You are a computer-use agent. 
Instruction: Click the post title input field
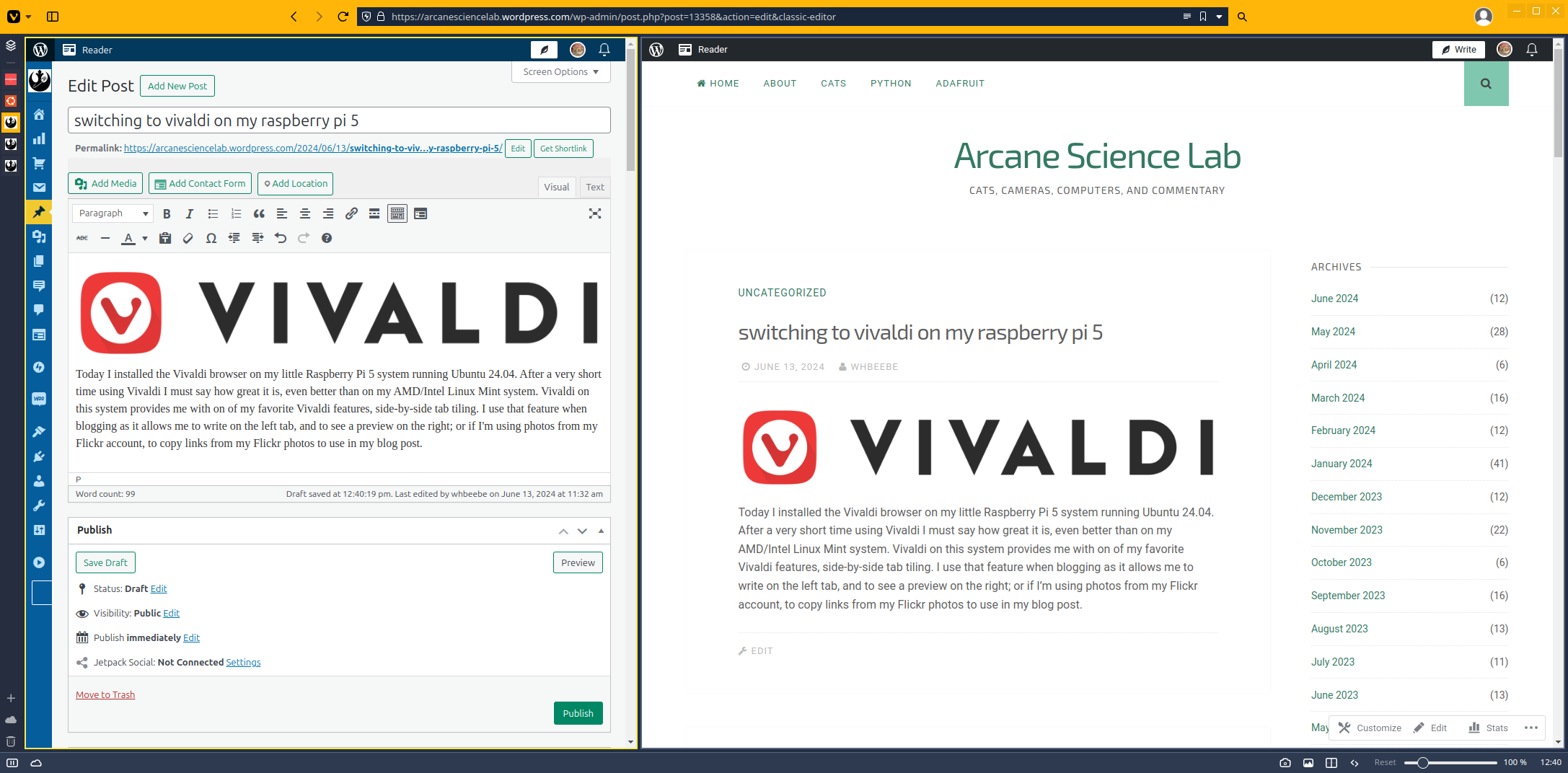tap(339, 120)
